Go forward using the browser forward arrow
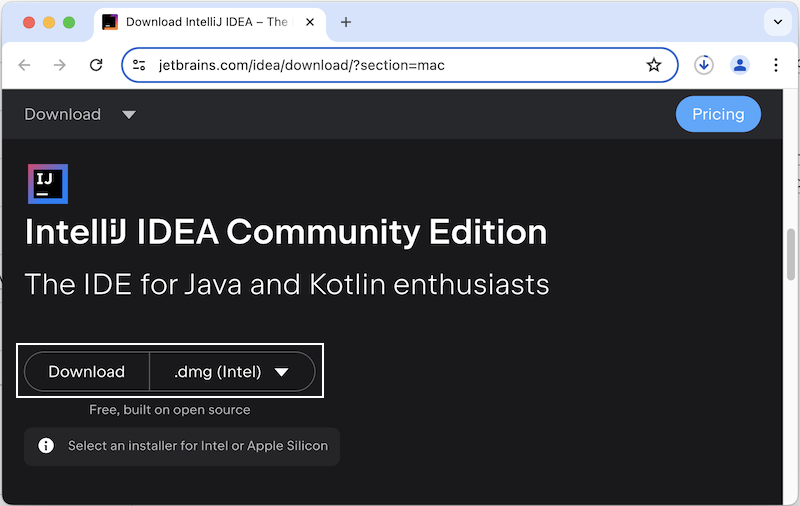This screenshot has width=800, height=506. (60, 65)
